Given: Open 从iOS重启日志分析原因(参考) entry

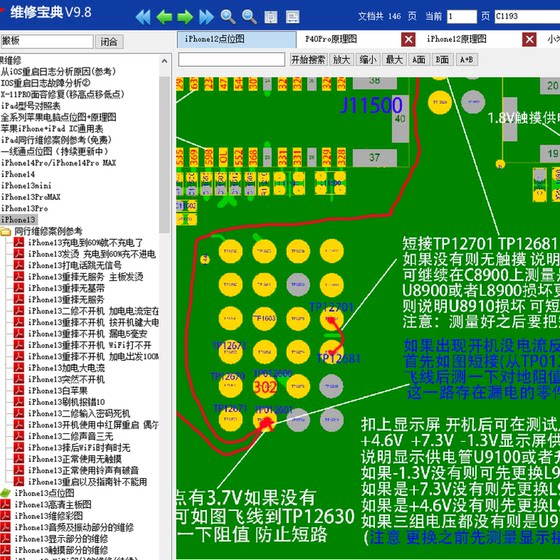Looking at the screenshot, I should 58,71.
